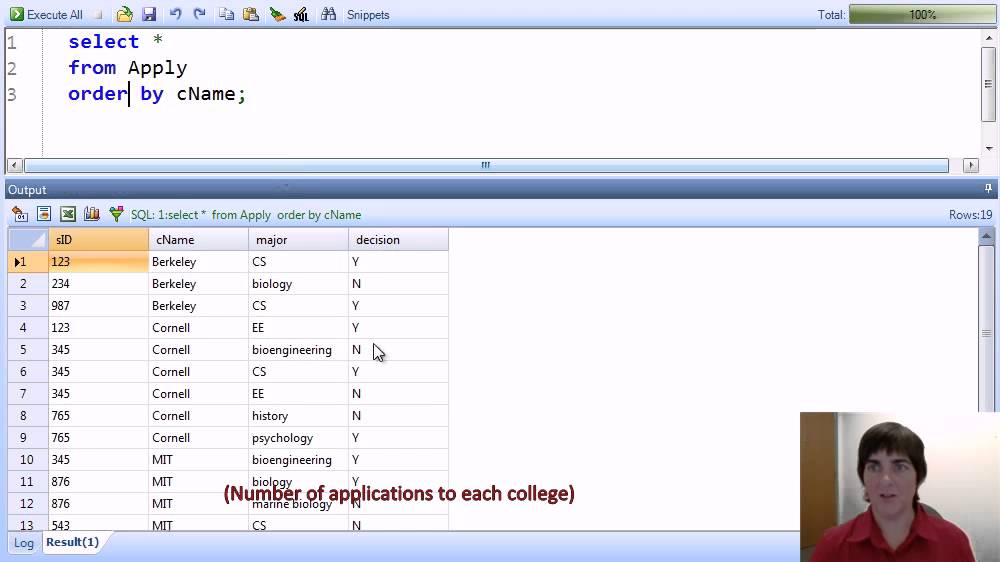Select sID cell 123 in row 1
Image resolution: width=1000 pixels, height=562 pixels.
click(98, 262)
